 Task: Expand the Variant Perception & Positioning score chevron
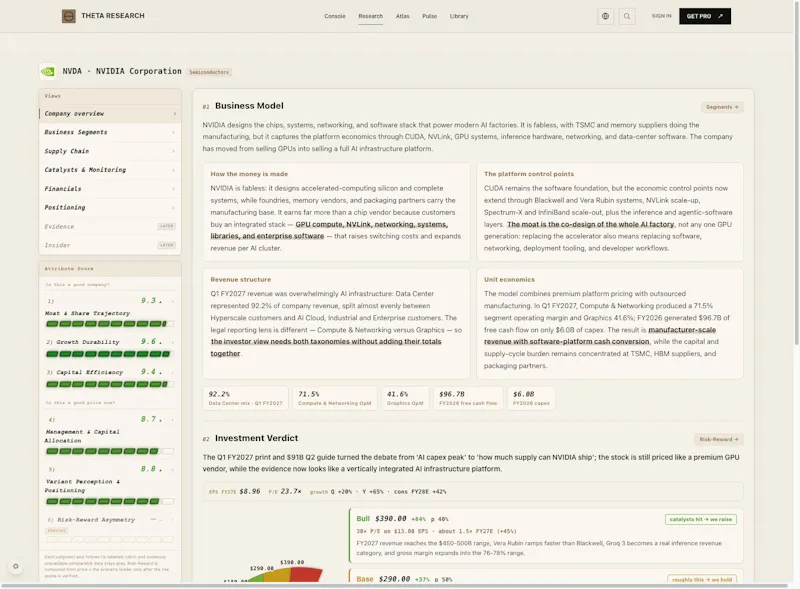tap(172, 469)
